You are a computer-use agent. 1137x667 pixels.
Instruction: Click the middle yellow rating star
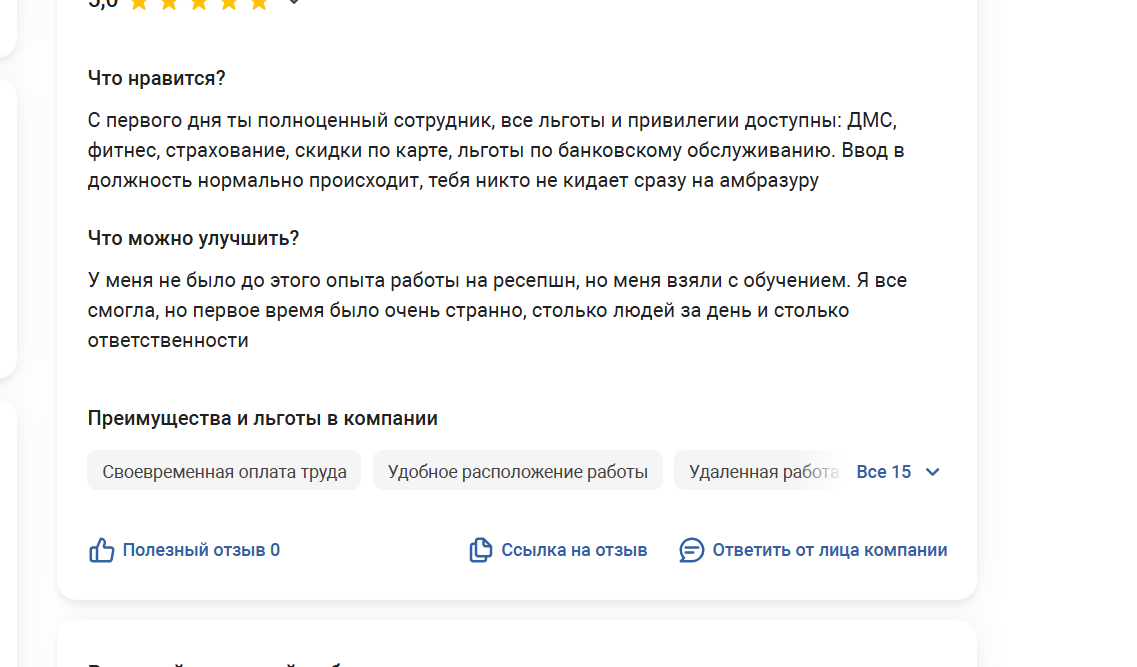tap(199, 4)
